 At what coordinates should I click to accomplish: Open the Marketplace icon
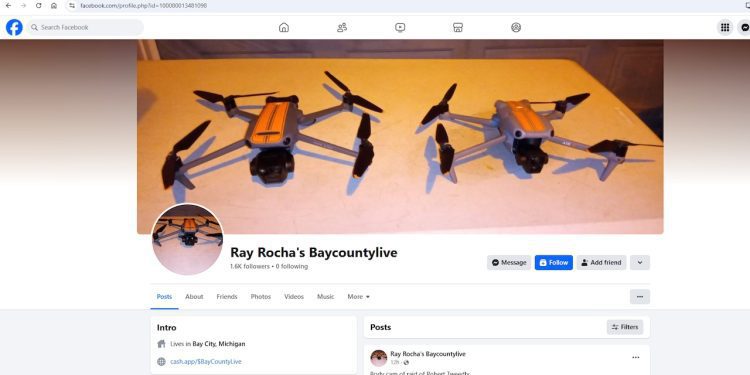458,27
